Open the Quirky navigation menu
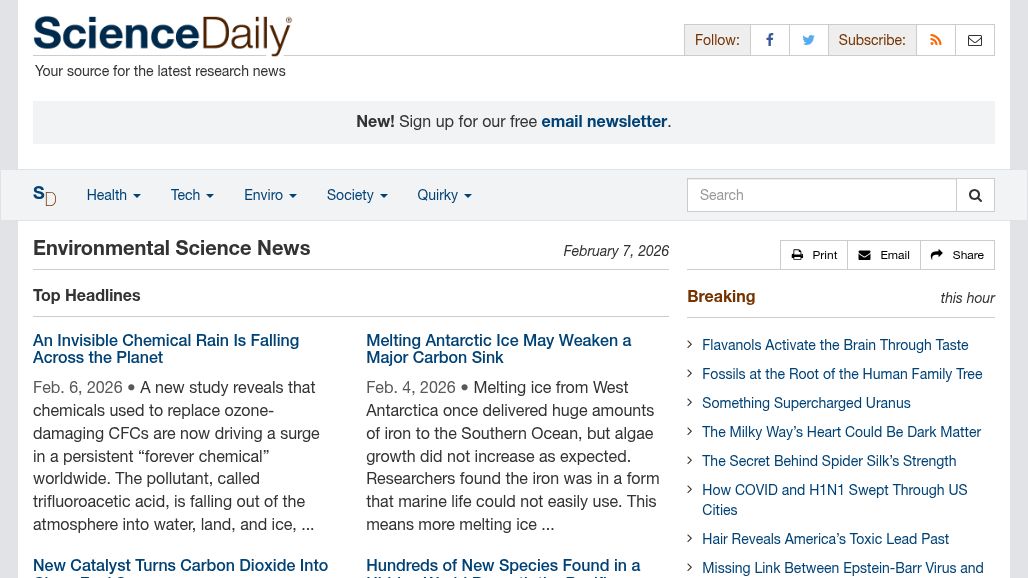This screenshot has width=1028, height=578. pyautogui.click(x=444, y=195)
